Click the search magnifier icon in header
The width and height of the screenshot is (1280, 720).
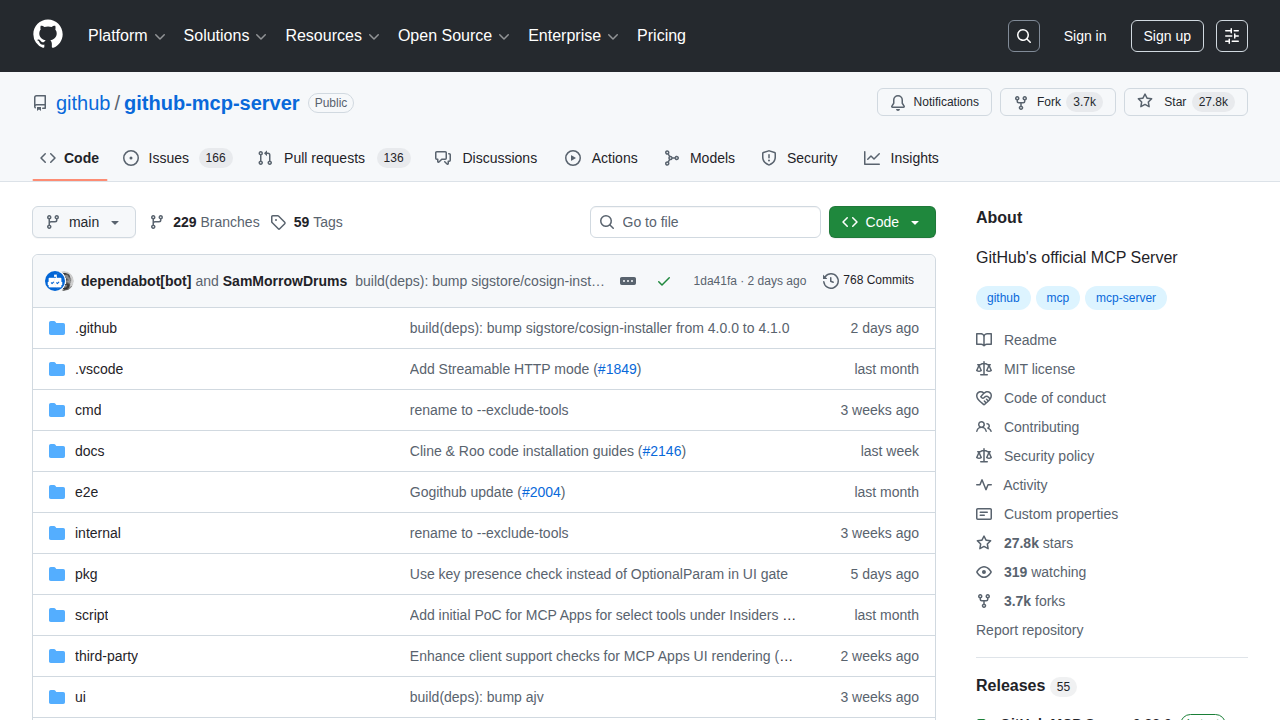click(1023, 36)
